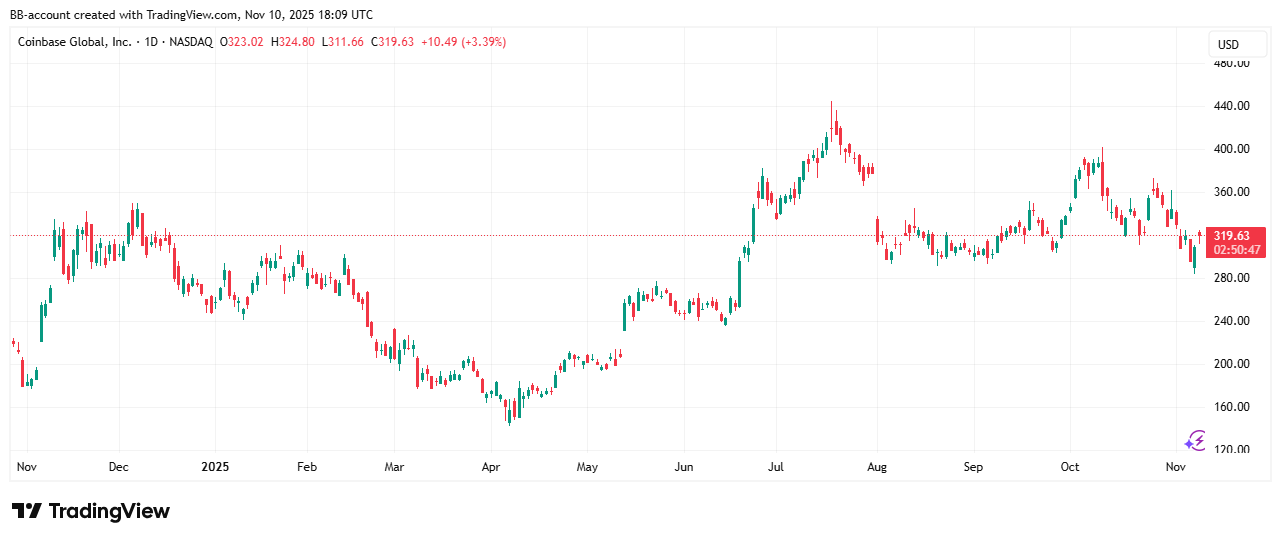Click the Apr label on the time axis
The width and height of the screenshot is (1281, 541).
[x=490, y=467]
